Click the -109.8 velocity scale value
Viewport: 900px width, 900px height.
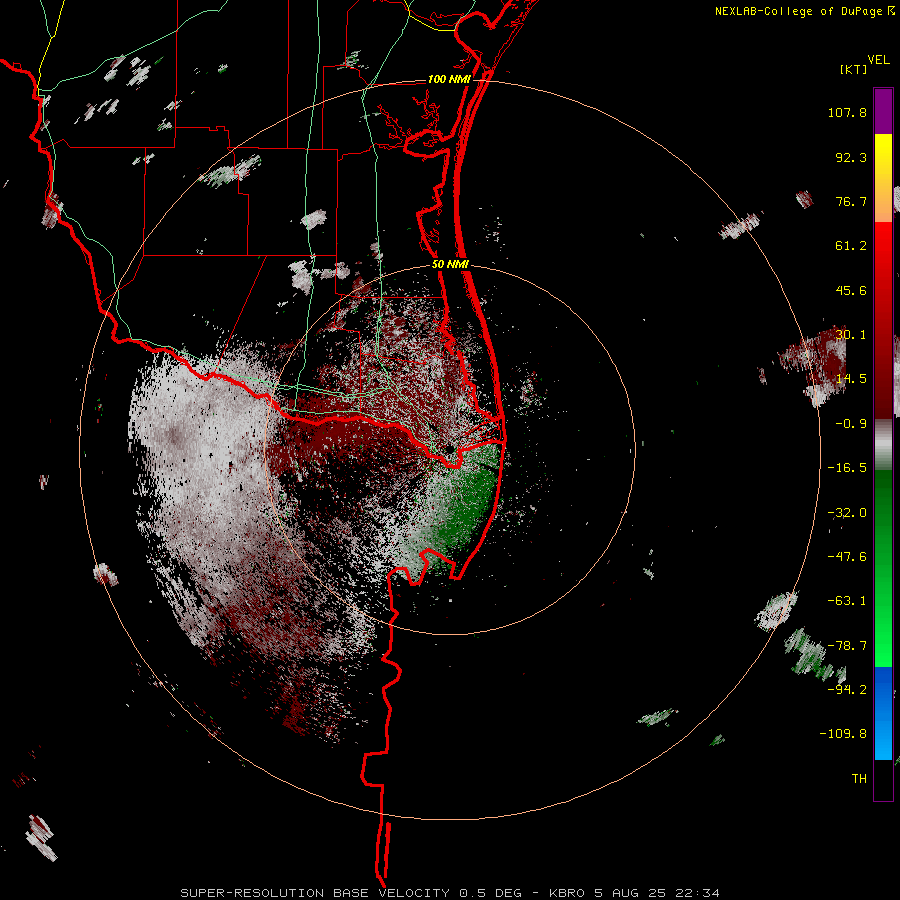click(843, 734)
